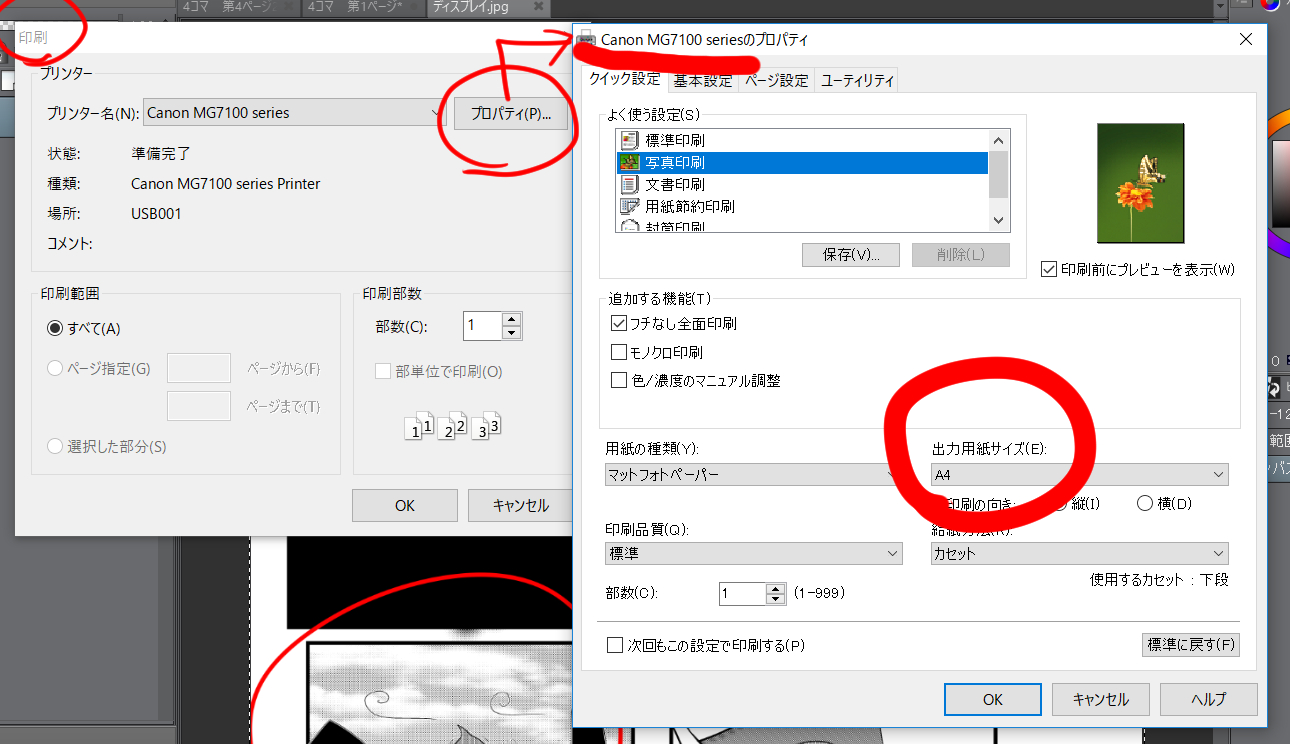Toggle 印刷前にプレビューを表示(W) checkbox
This screenshot has height=744, width=1290.
(x=1049, y=269)
